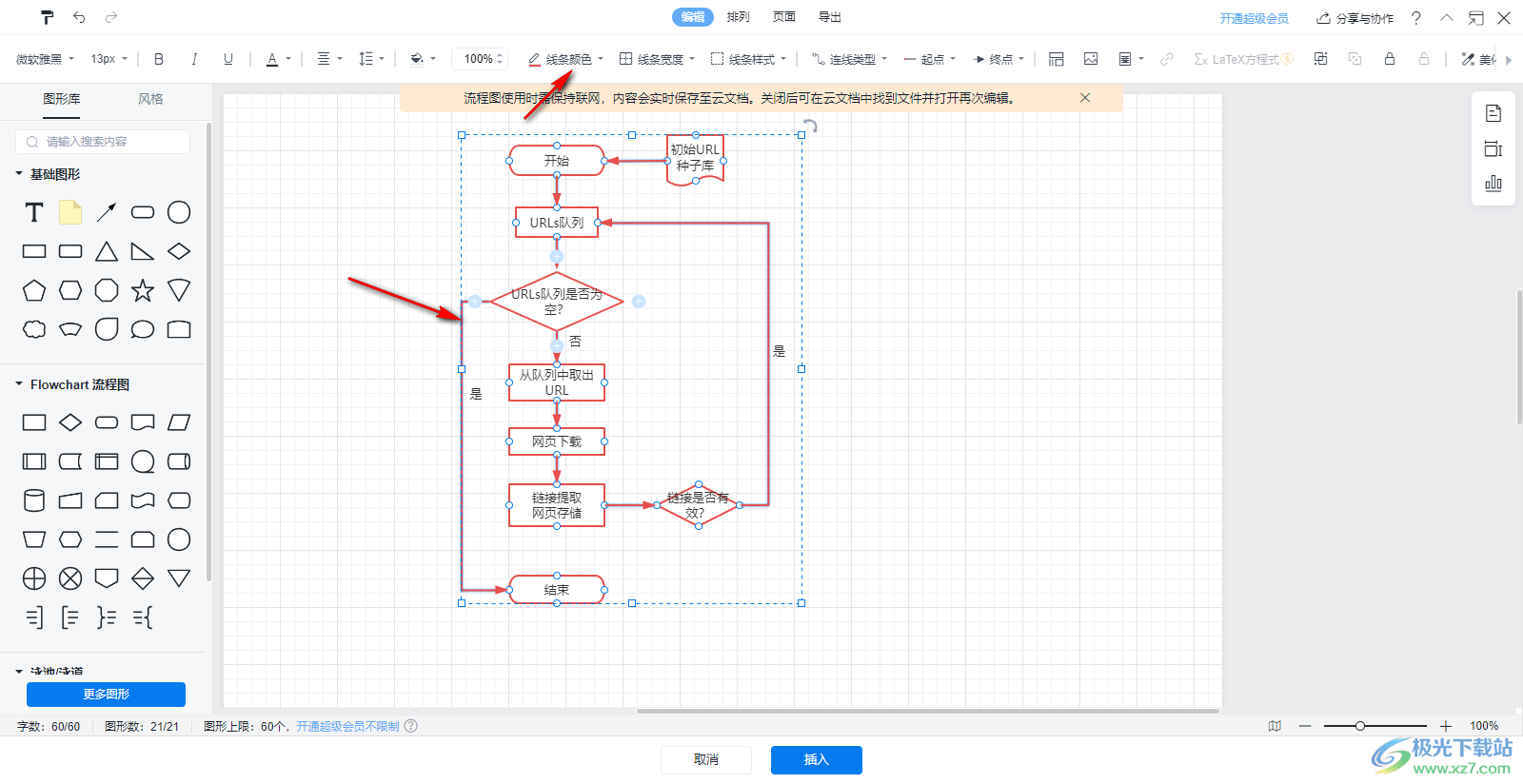This screenshot has width=1523, height=784.
Task: Click the insert image icon
Action: pos(1091,59)
